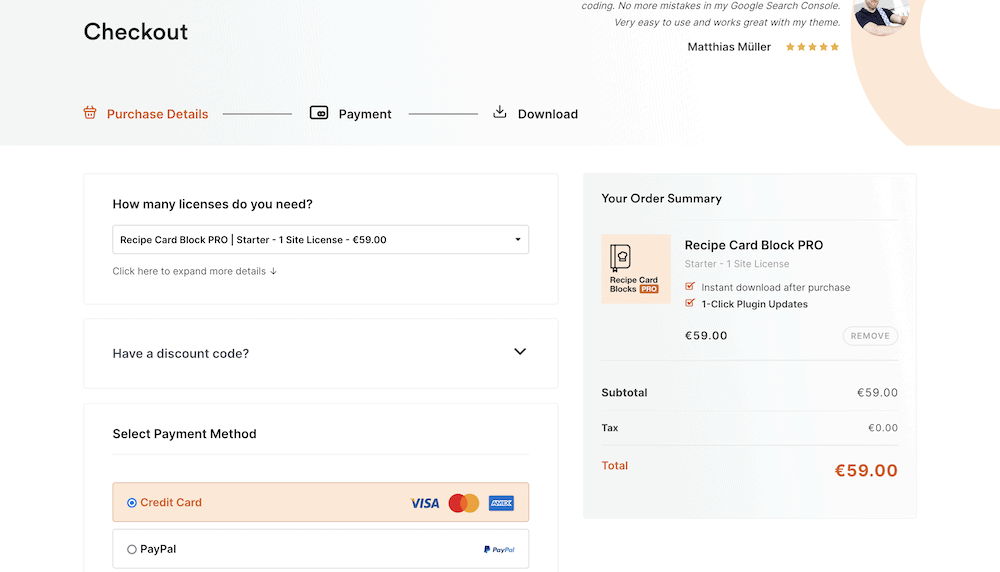Click Matthias Müller's avatar photo

click(x=881, y=15)
